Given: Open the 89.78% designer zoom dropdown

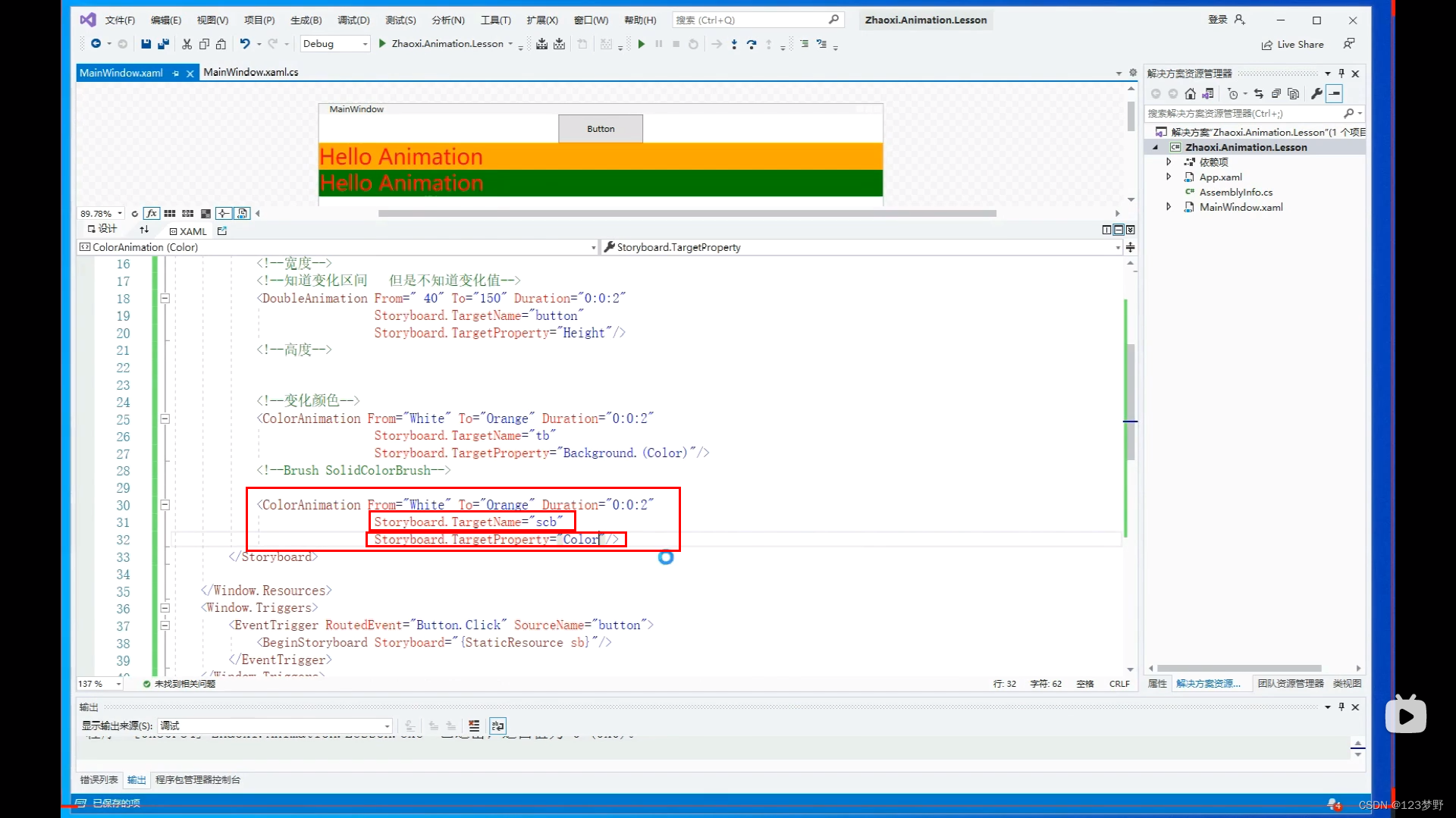Looking at the screenshot, I should (x=101, y=214).
